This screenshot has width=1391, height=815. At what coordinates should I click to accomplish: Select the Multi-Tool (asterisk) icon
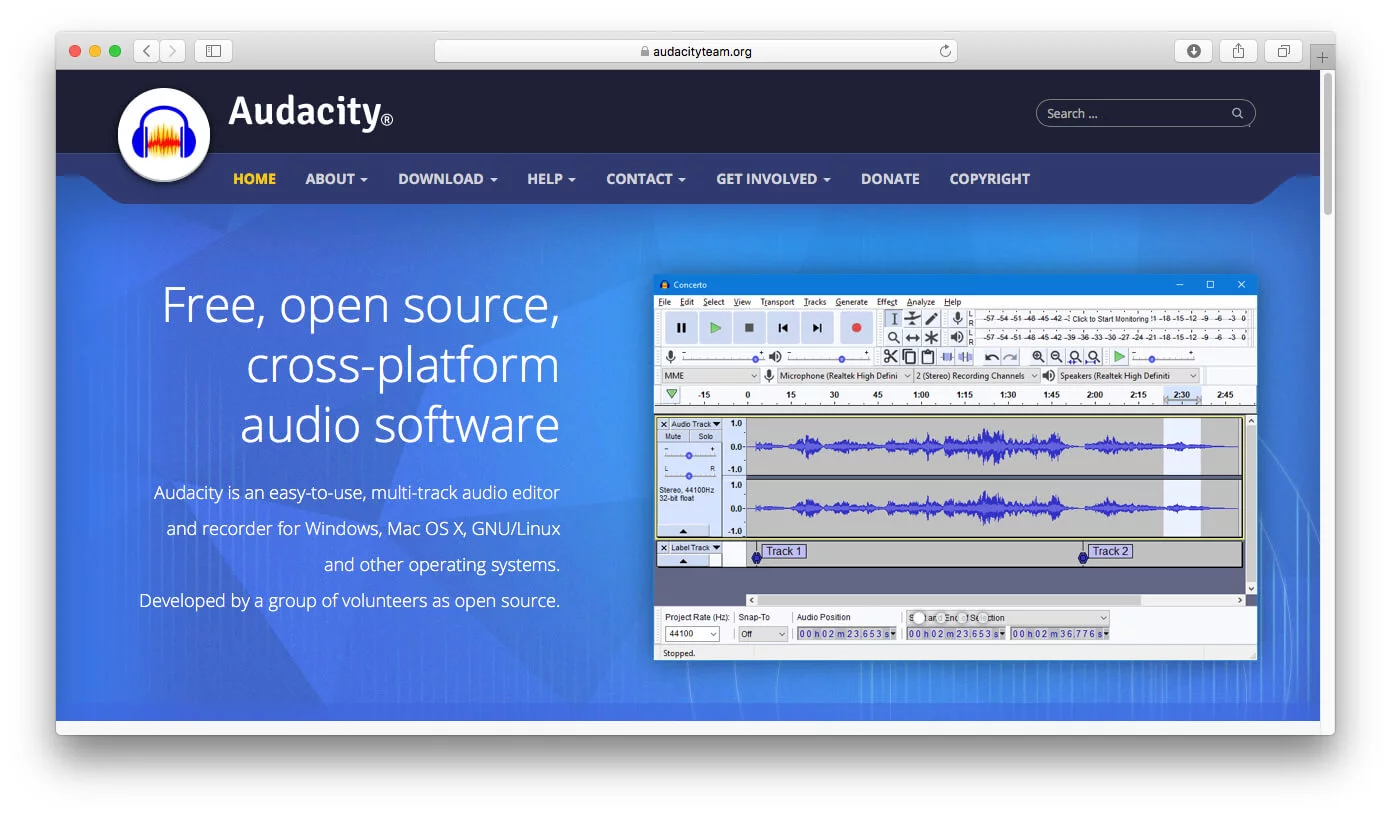[x=931, y=338]
